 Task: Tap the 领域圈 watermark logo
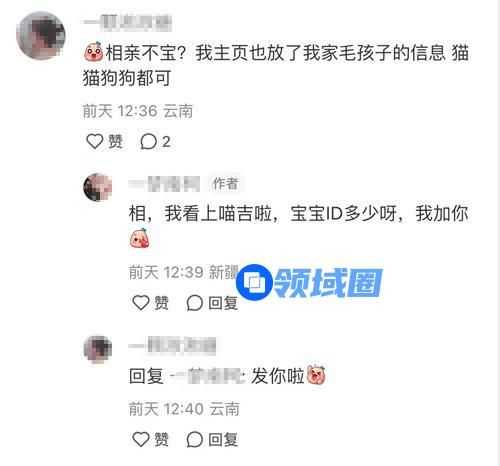[309, 283]
